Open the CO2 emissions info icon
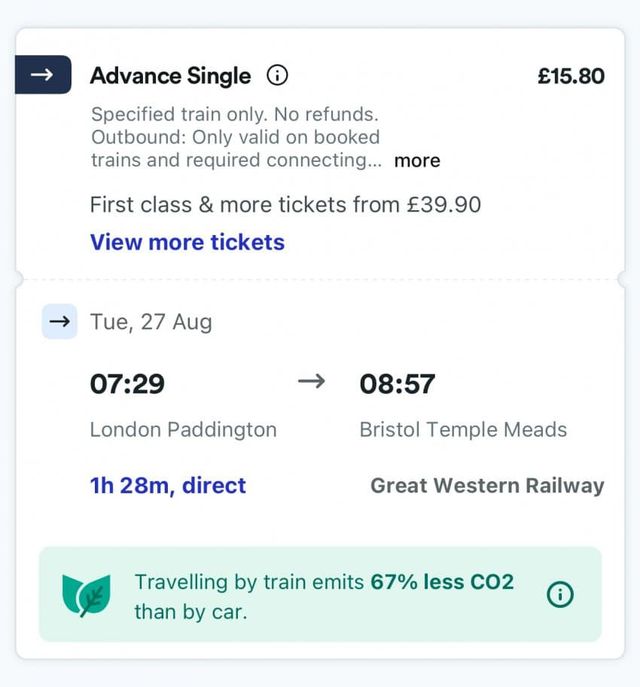Image resolution: width=640 pixels, height=687 pixels. coord(560,594)
